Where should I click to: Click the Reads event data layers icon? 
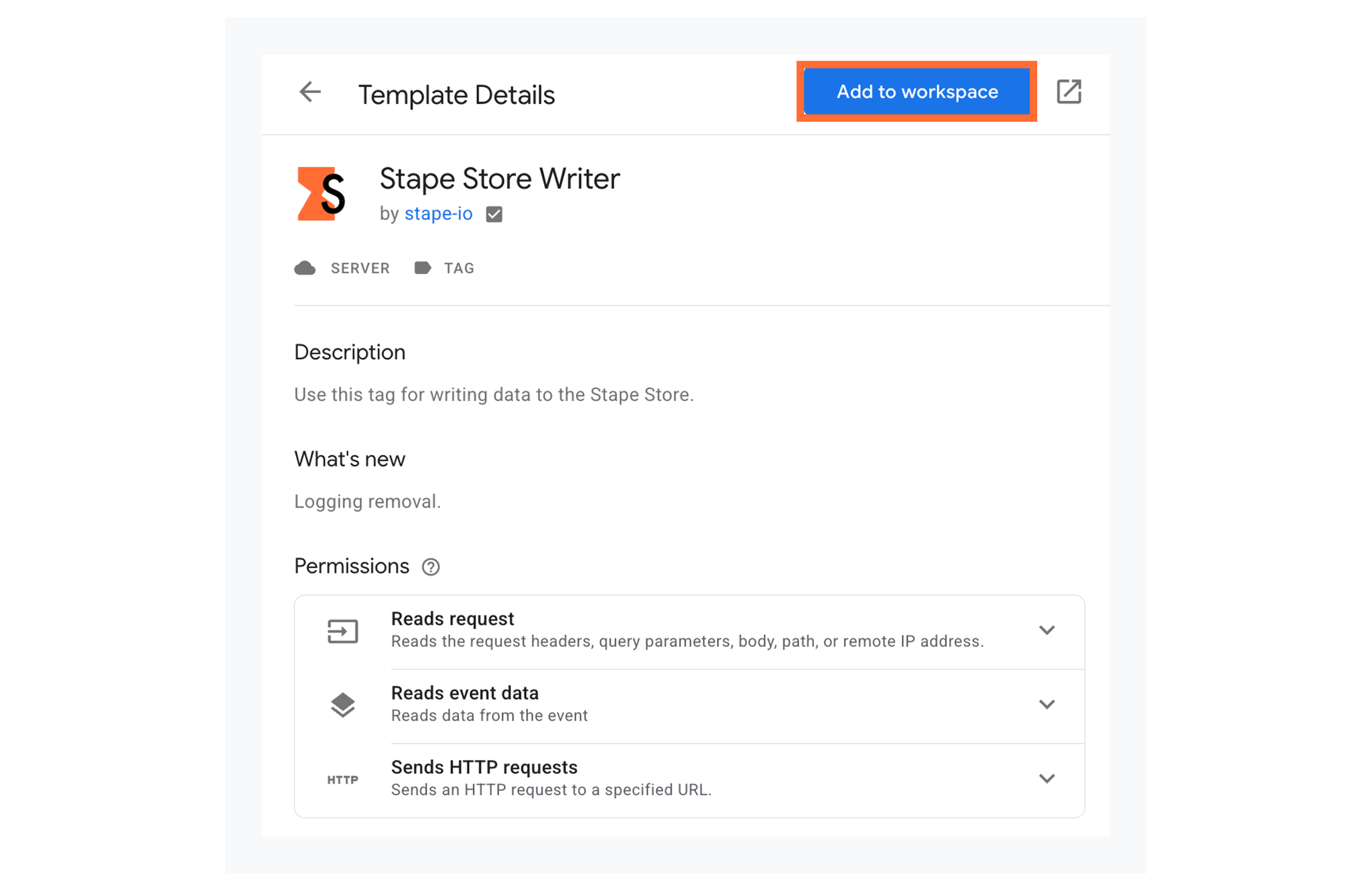click(x=342, y=705)
